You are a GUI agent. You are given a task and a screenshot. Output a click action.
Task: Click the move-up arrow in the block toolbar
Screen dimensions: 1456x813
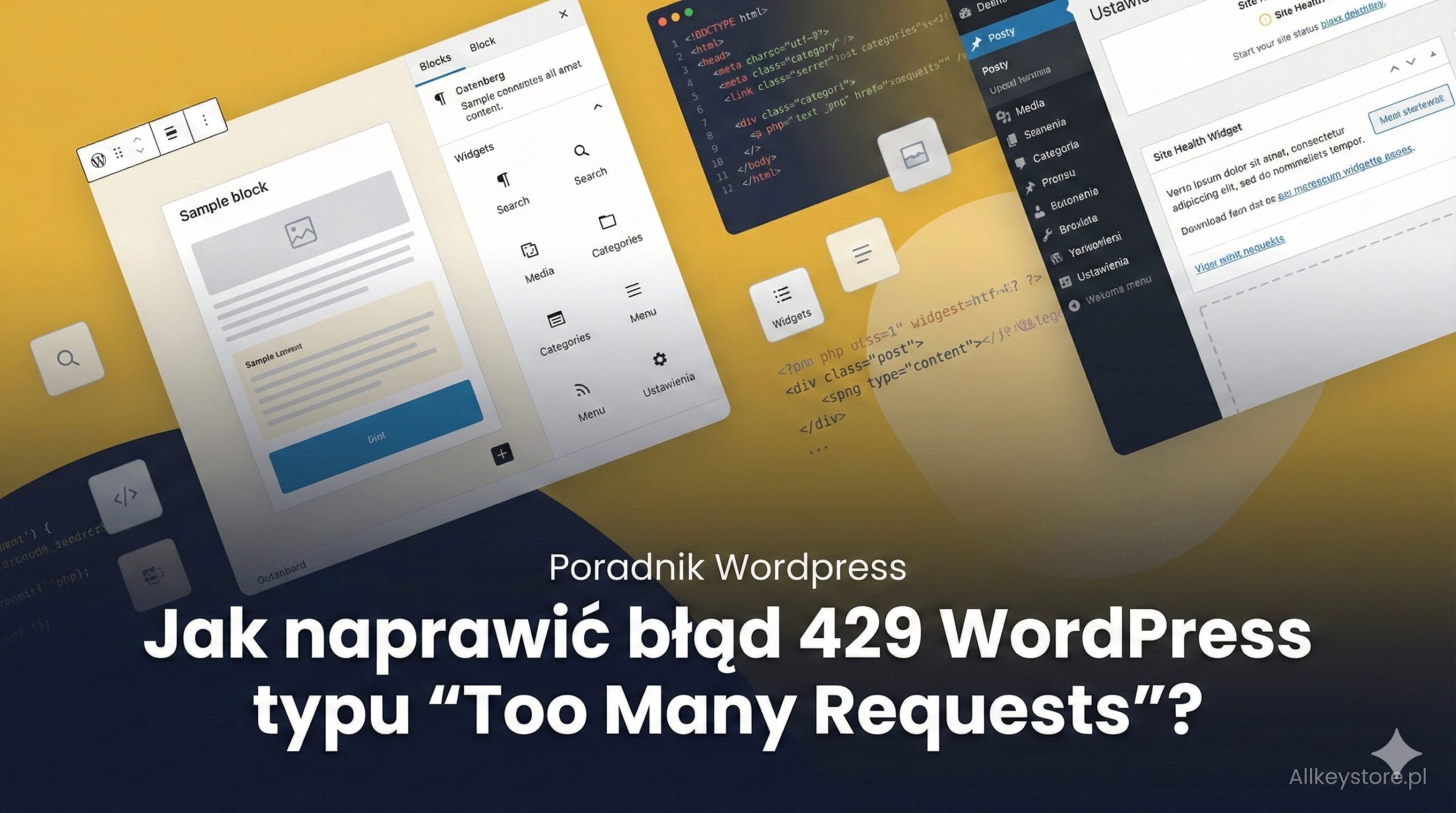click(x=137, y=139)
